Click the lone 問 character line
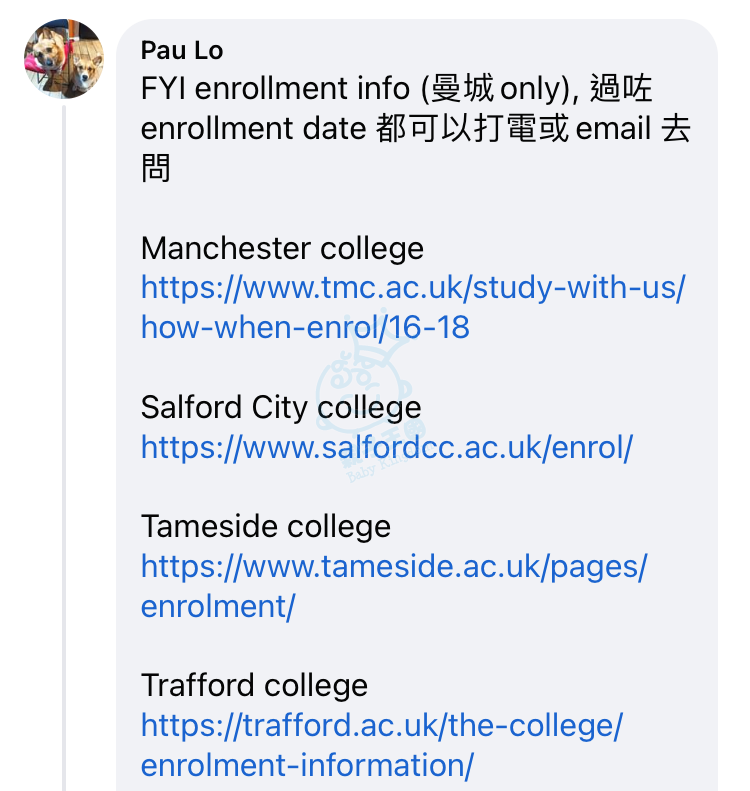This screenshot has height=791, width=750. tap(156, 168)
